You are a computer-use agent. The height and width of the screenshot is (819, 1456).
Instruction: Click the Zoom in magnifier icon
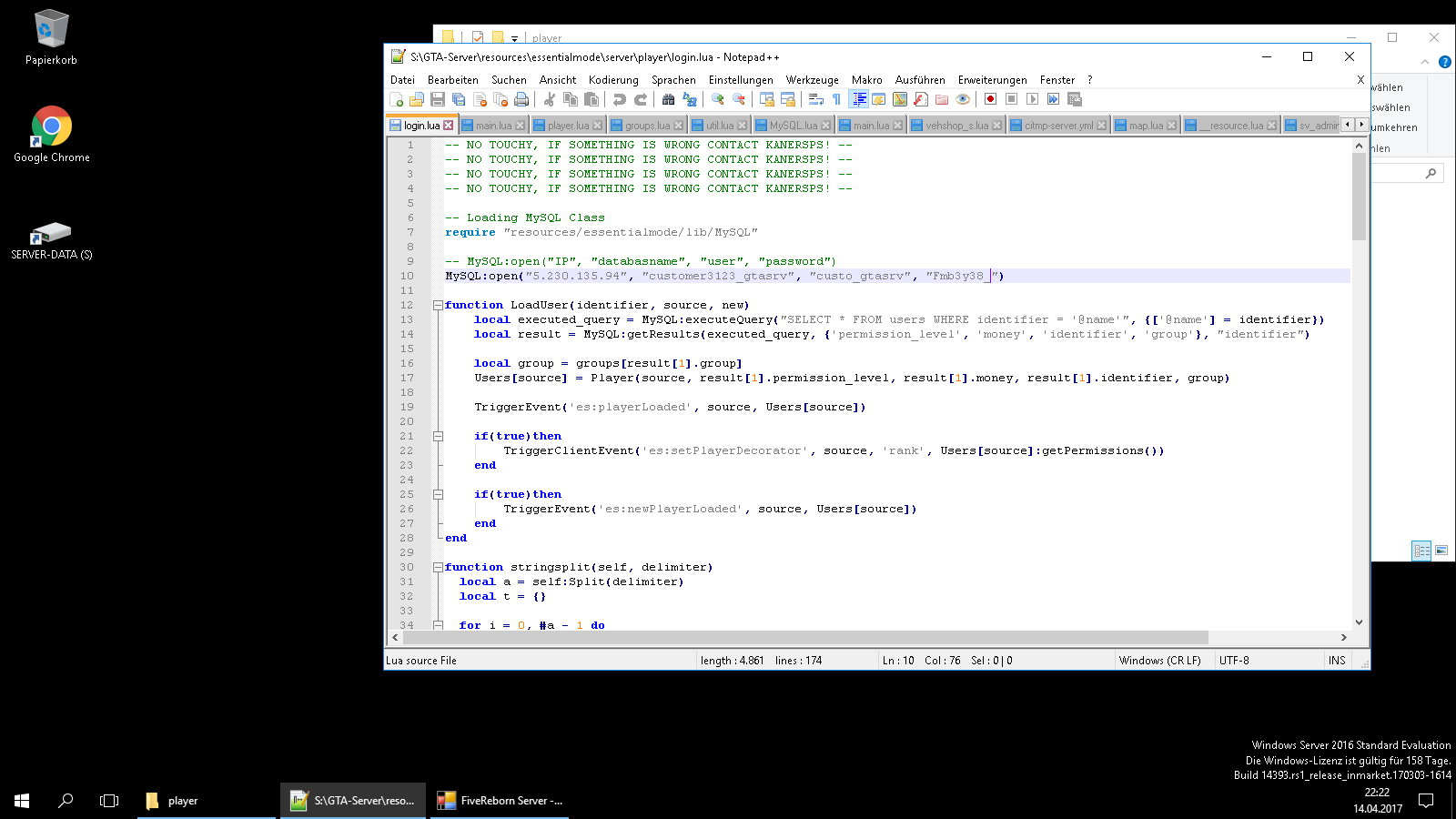pos(718,99)
